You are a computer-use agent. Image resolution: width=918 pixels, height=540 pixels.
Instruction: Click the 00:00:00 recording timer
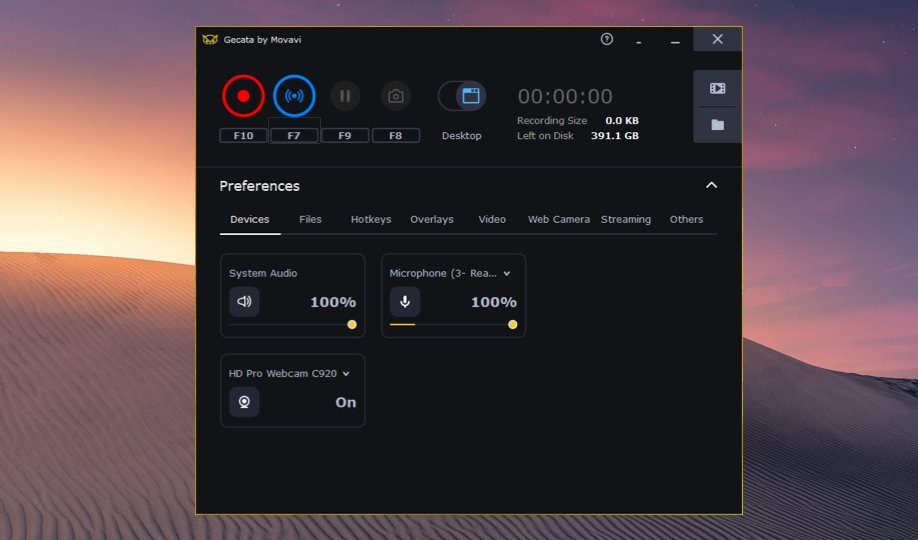pos(565,96)
